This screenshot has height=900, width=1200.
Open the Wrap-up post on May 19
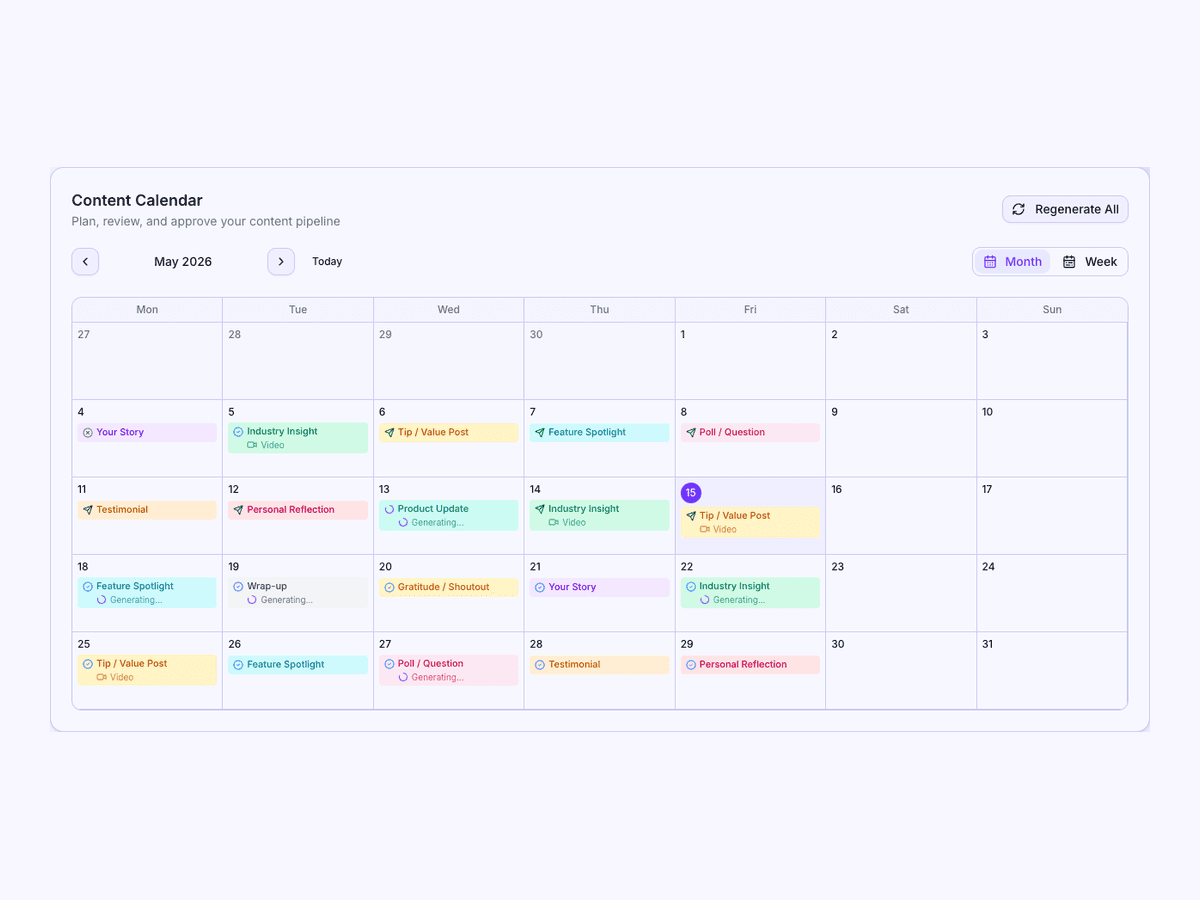[x=298, y=593]
